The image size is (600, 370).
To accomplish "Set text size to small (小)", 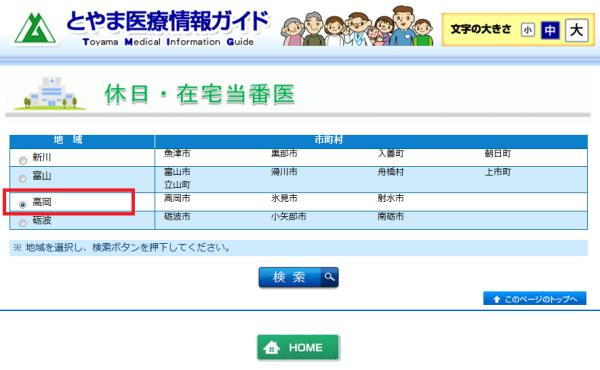I will pos(528,30).
